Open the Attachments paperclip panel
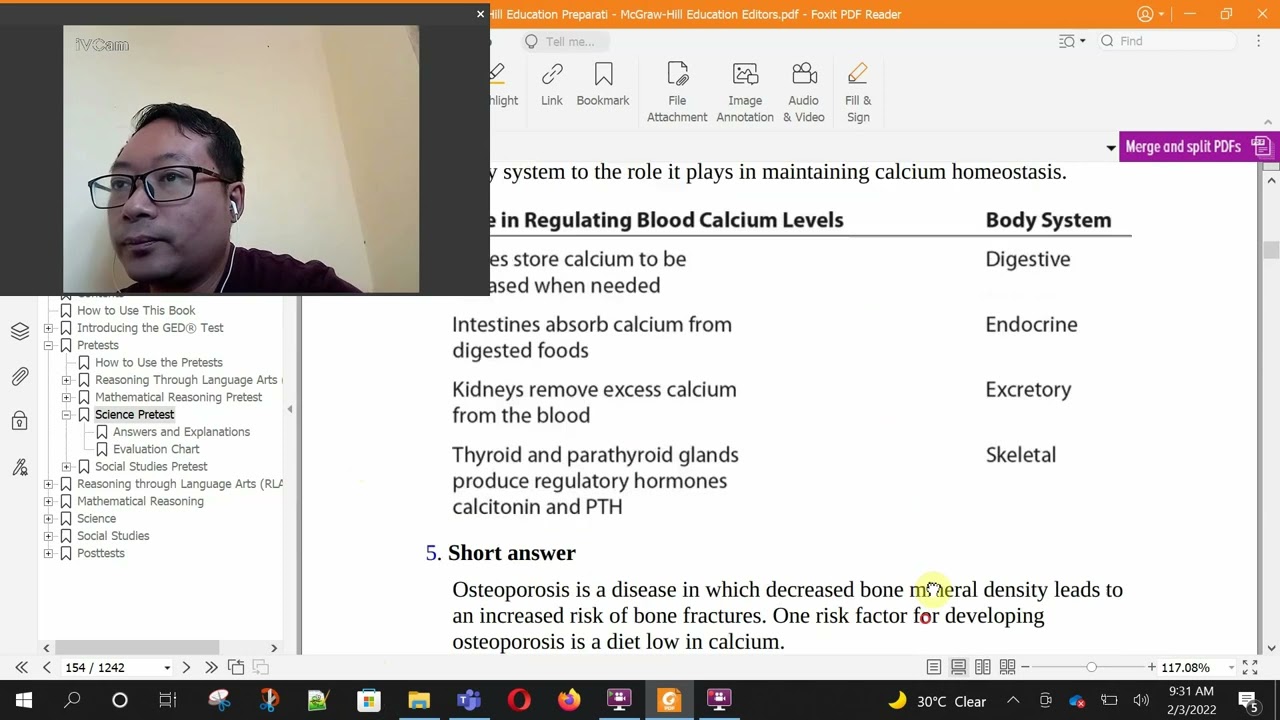The height and width of the screenshot is (720, 1280). tap(20, 377)
